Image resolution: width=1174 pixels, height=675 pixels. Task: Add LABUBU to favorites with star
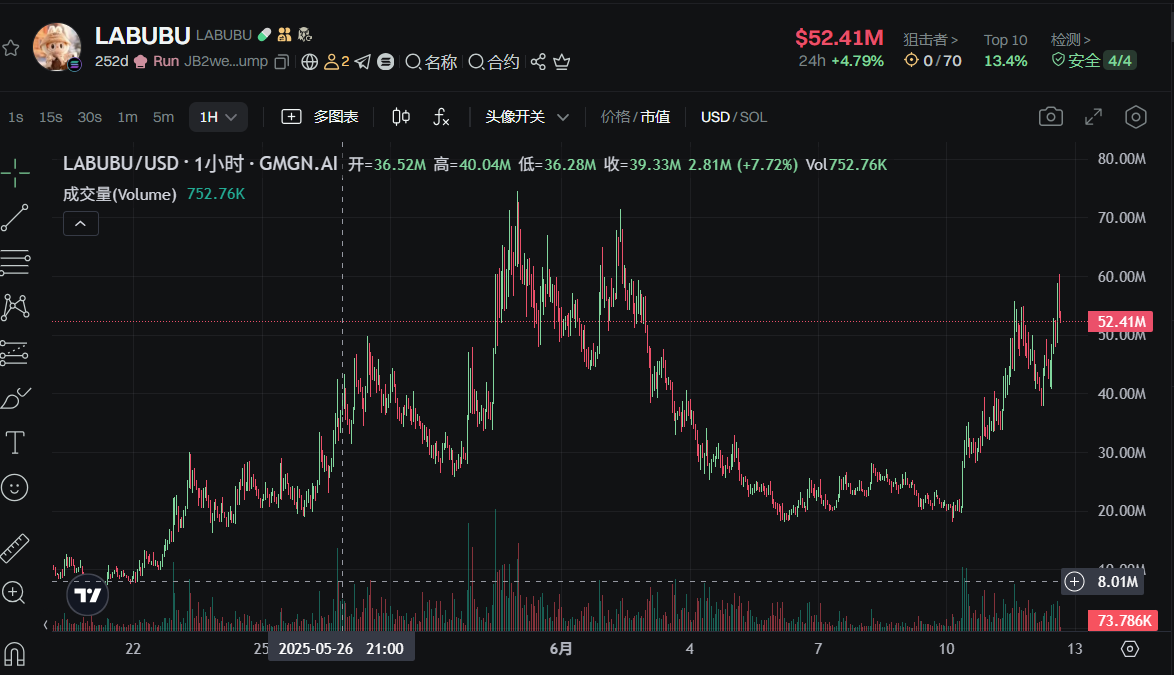11,48
